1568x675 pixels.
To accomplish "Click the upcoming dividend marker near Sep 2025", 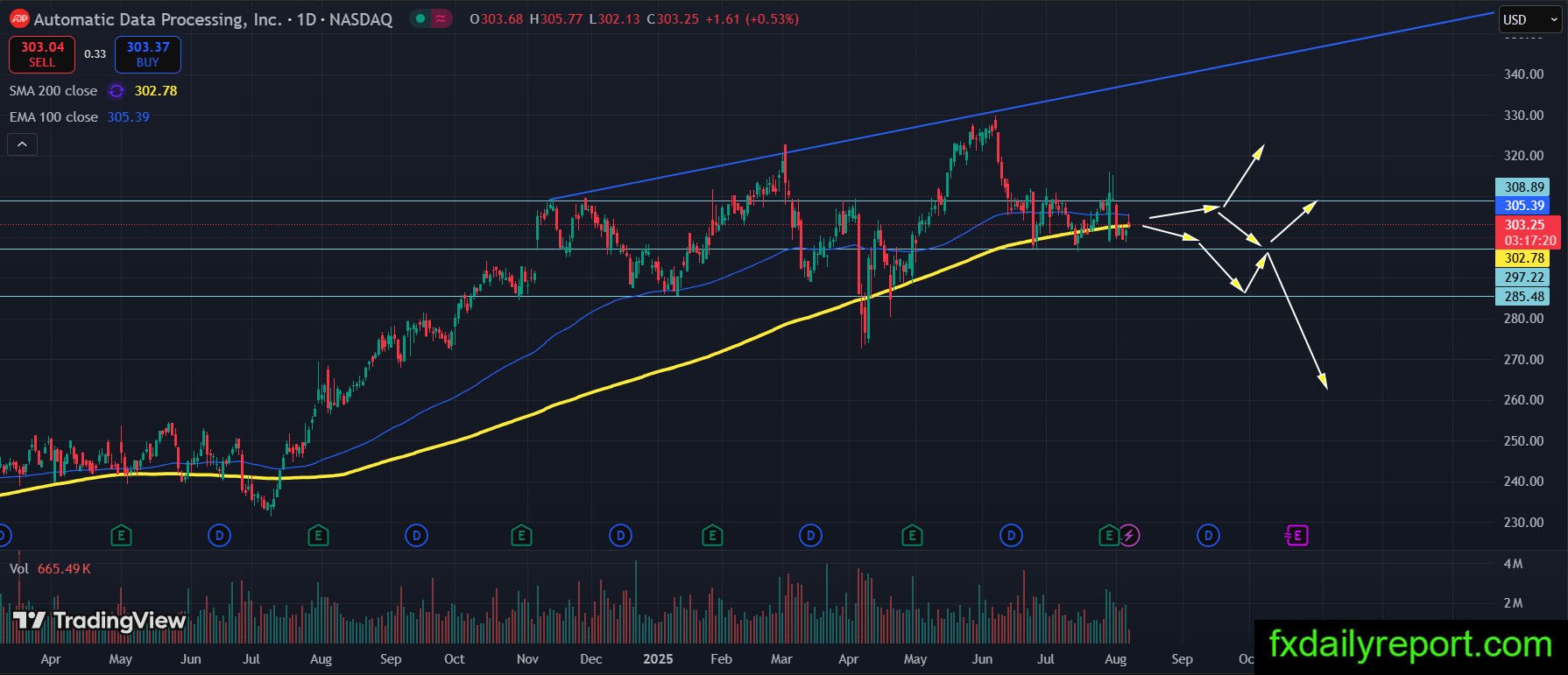I will point(1208,535).
